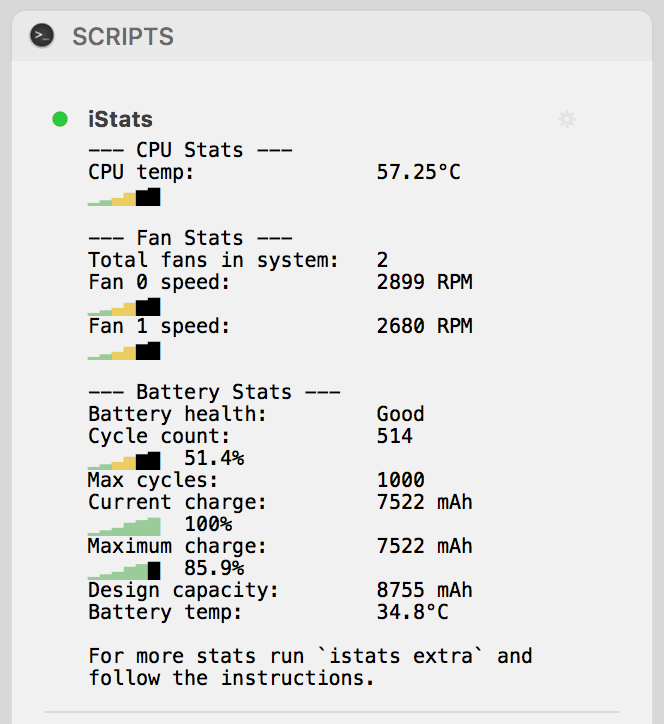This screenshot has height=724, width=664.
Task: Click the '2680 RPM' fan speed value
Action: 424,326
